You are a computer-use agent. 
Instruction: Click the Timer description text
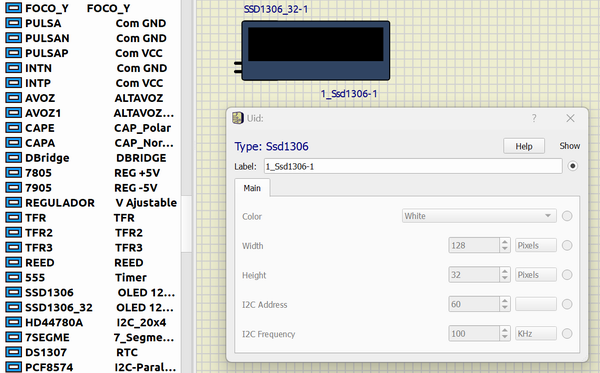[131, 277]
